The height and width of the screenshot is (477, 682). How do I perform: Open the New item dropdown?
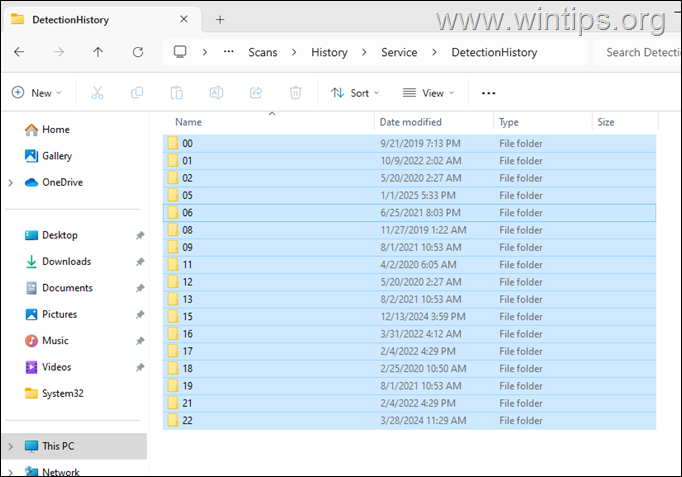37,93
